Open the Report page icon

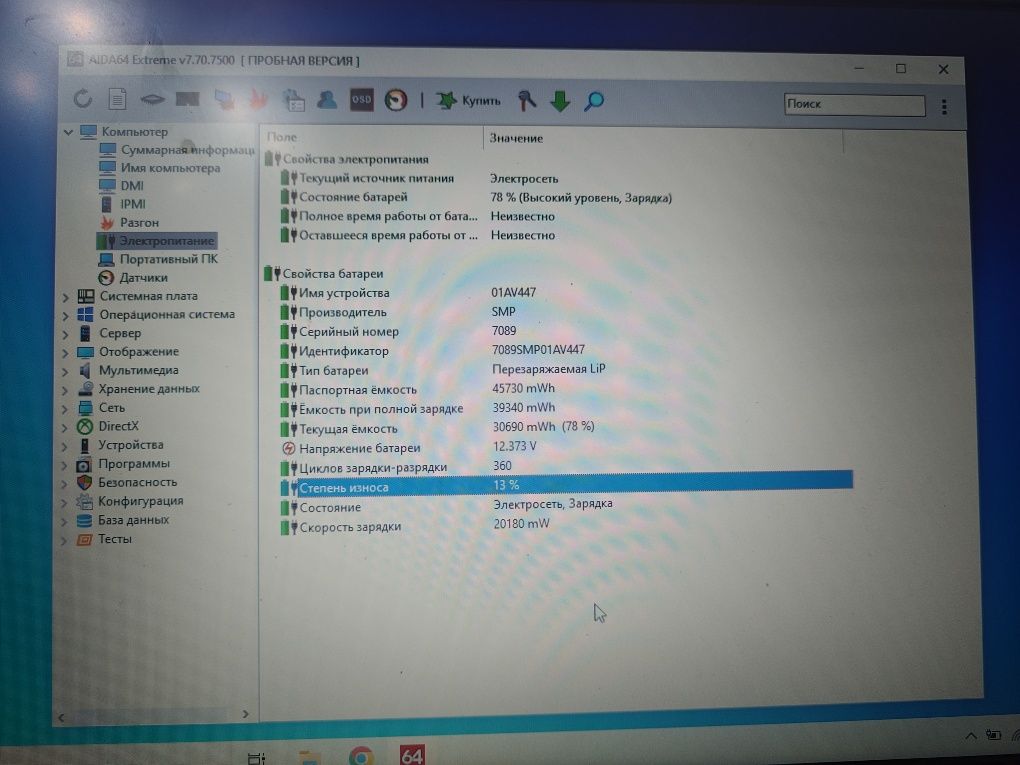[117, 99]
